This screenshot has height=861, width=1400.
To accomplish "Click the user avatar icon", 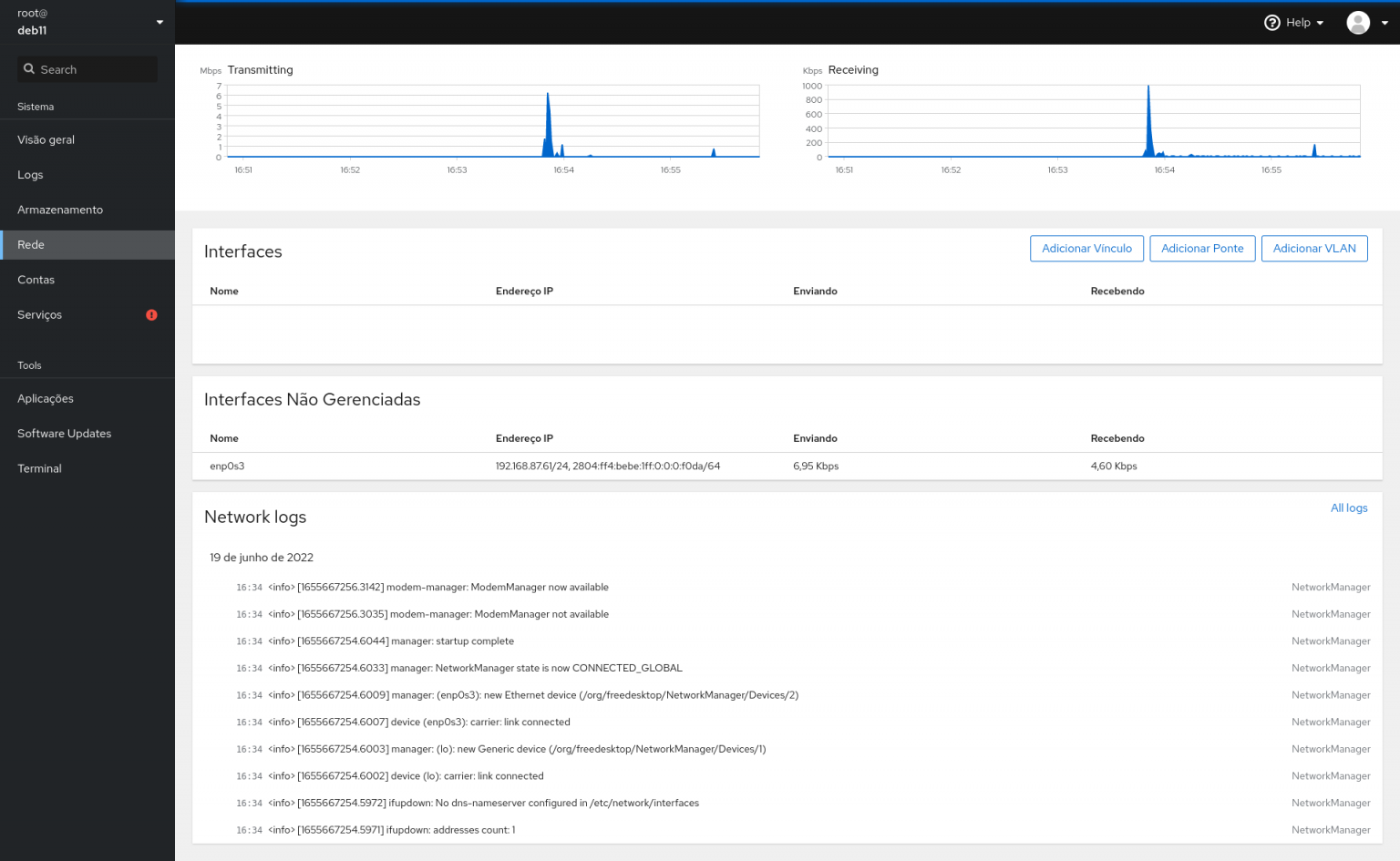I will click(1357, 23).
